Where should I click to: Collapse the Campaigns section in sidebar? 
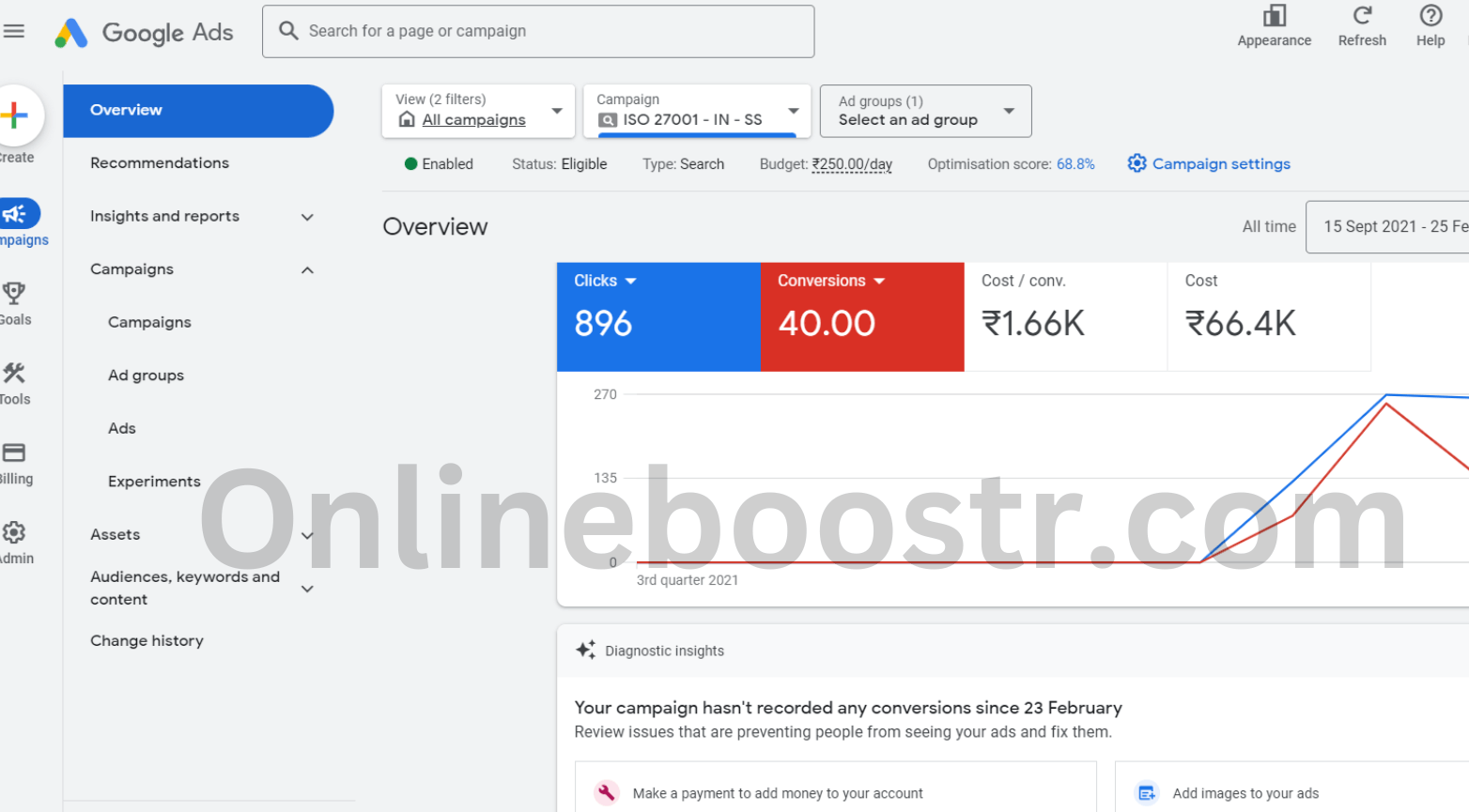click(x=307, y=269)
